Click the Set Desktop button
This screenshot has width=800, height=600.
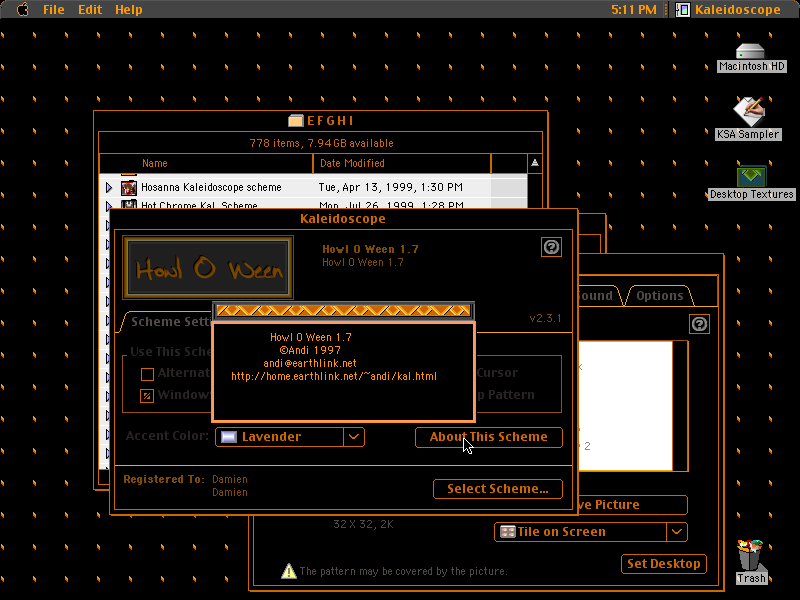664,564
